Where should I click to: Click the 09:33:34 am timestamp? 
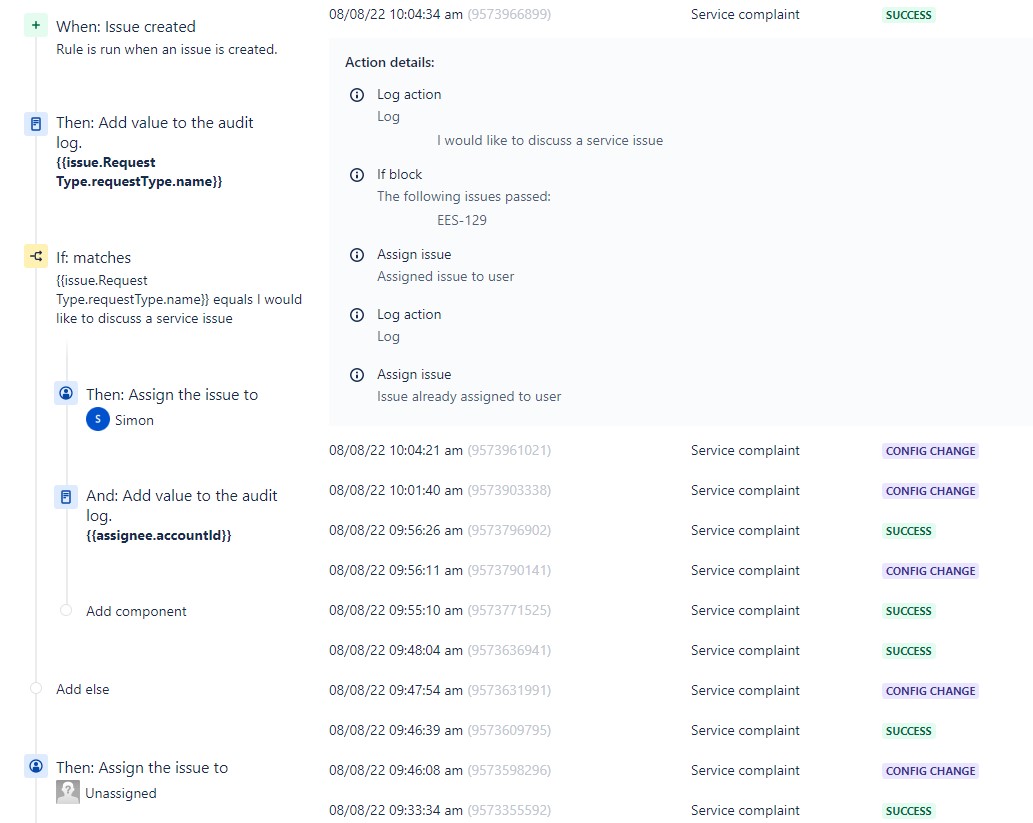(x=396, y=810)
